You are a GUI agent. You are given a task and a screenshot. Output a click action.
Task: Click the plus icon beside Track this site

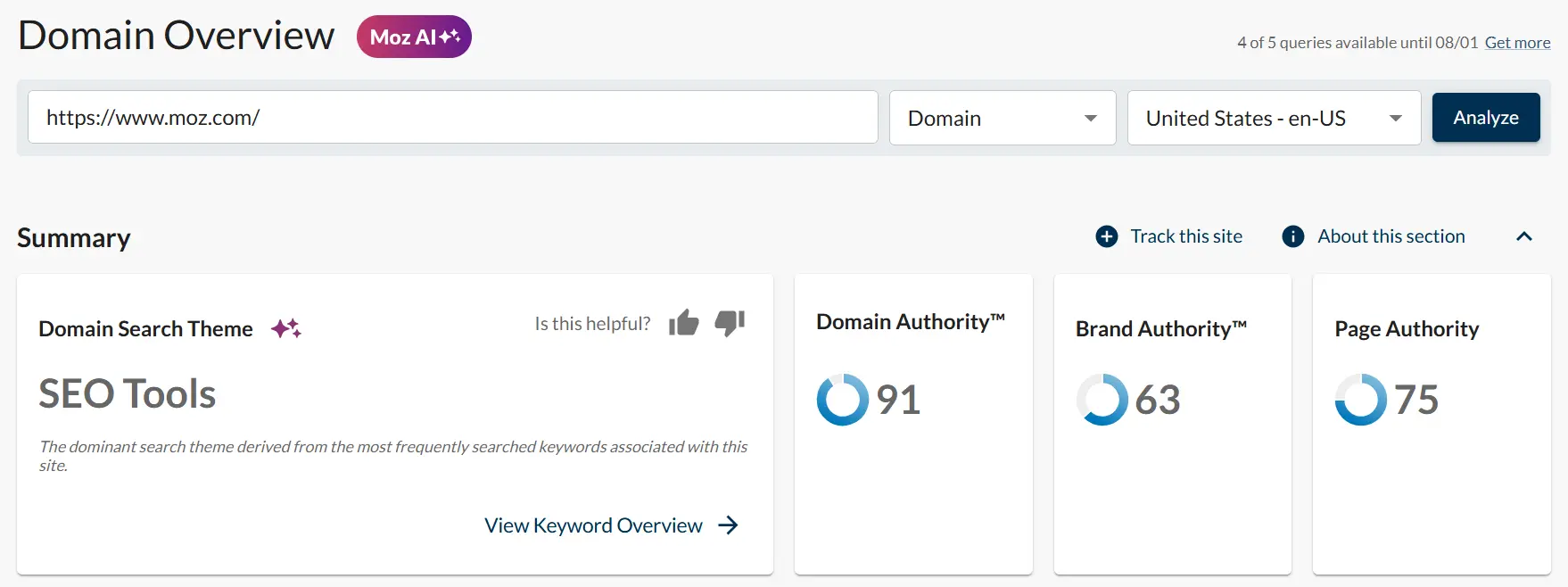click(1107, 236)
